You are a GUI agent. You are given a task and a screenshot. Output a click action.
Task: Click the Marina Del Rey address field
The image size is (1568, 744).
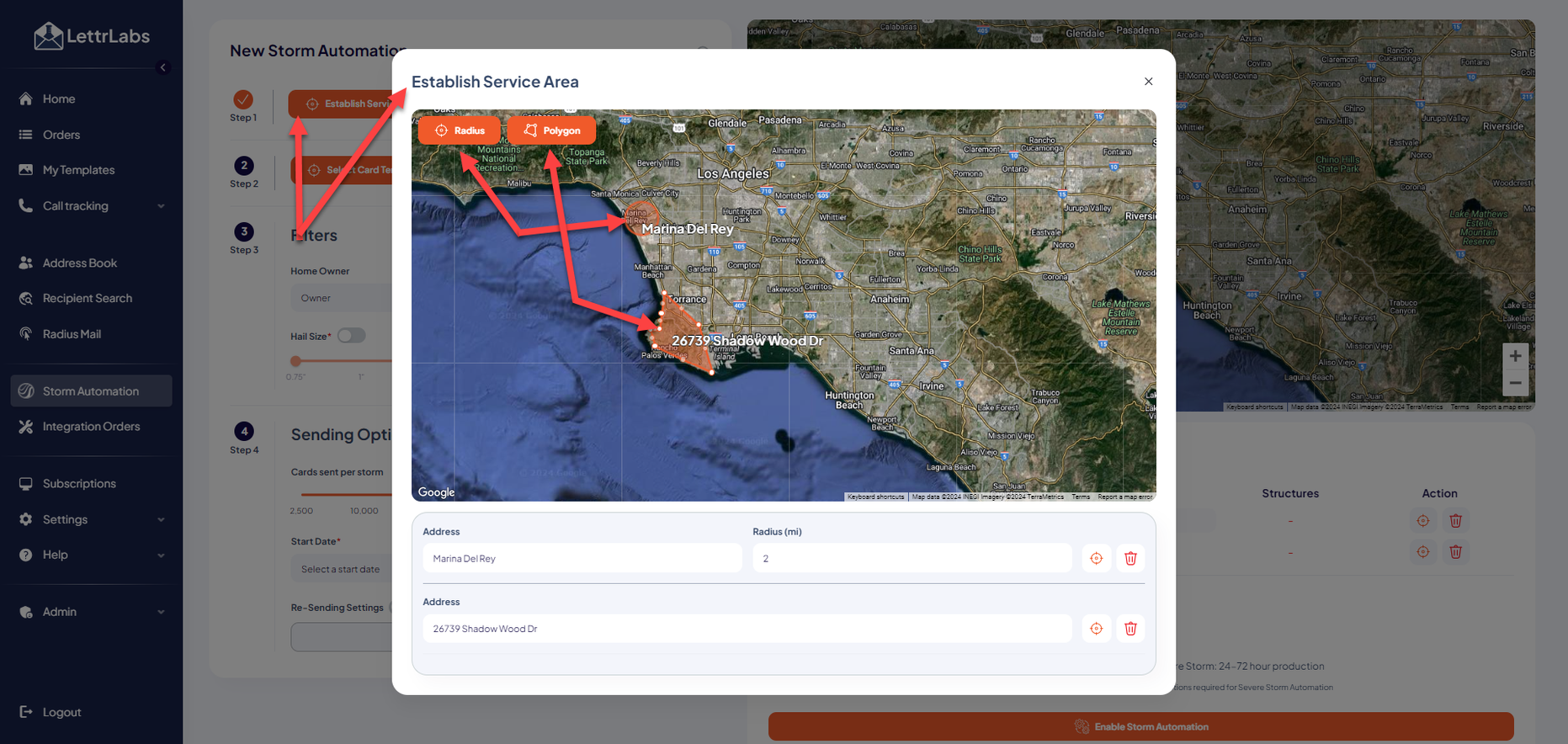click(582, 558)
